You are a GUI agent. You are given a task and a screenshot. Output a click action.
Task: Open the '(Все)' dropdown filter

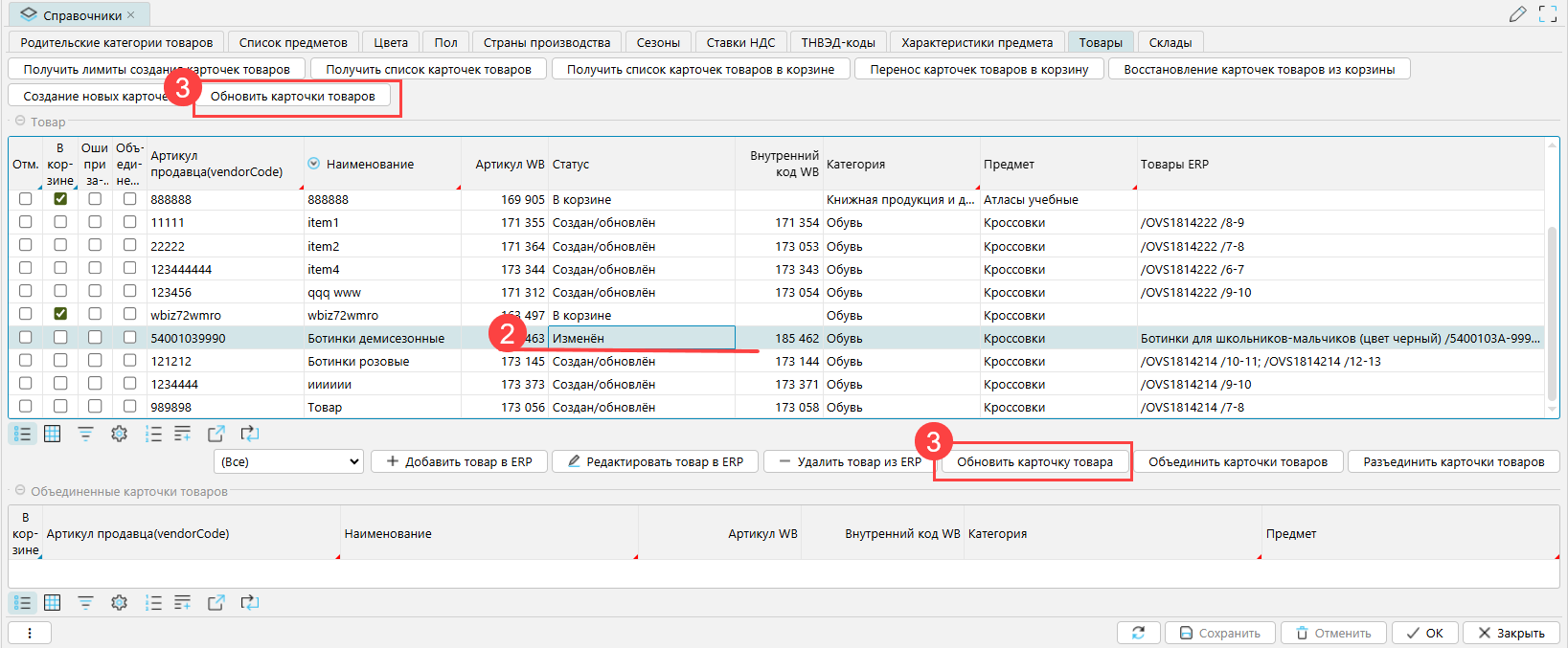288,461
